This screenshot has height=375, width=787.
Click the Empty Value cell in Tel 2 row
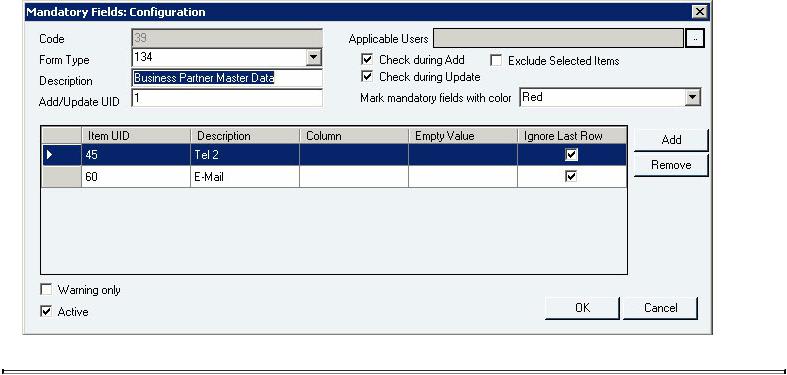(x=463, y=155)
